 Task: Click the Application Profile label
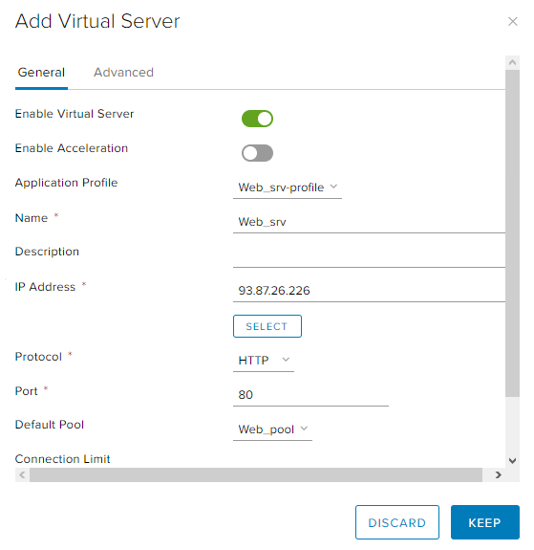click(x=66, y=183)
